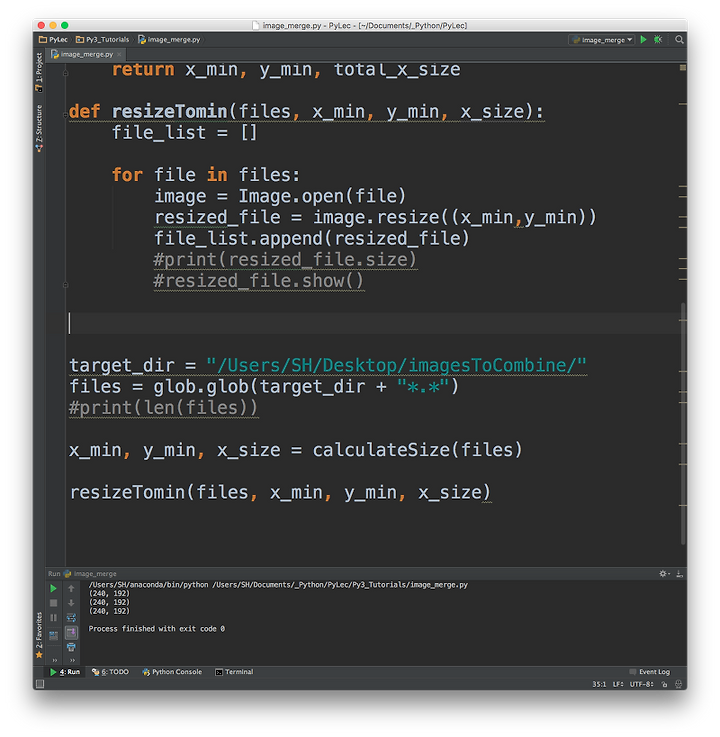This screenshot has height=737, width=720.
Task: Click the dump threads icon in Run panel
Action: (53, 635)
